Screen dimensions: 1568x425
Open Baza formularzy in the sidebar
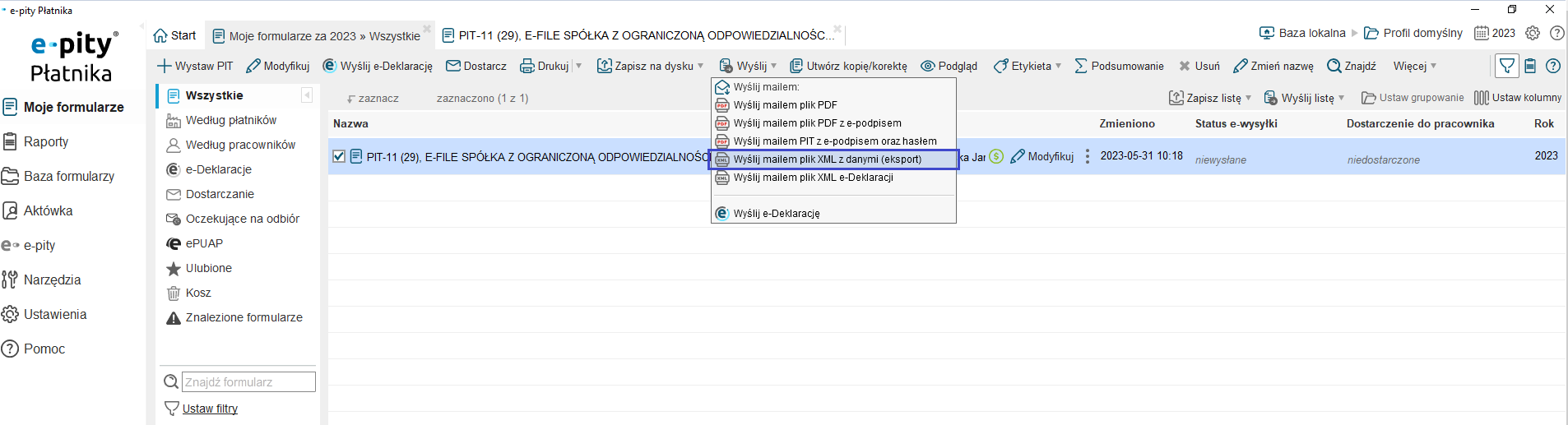58,176
